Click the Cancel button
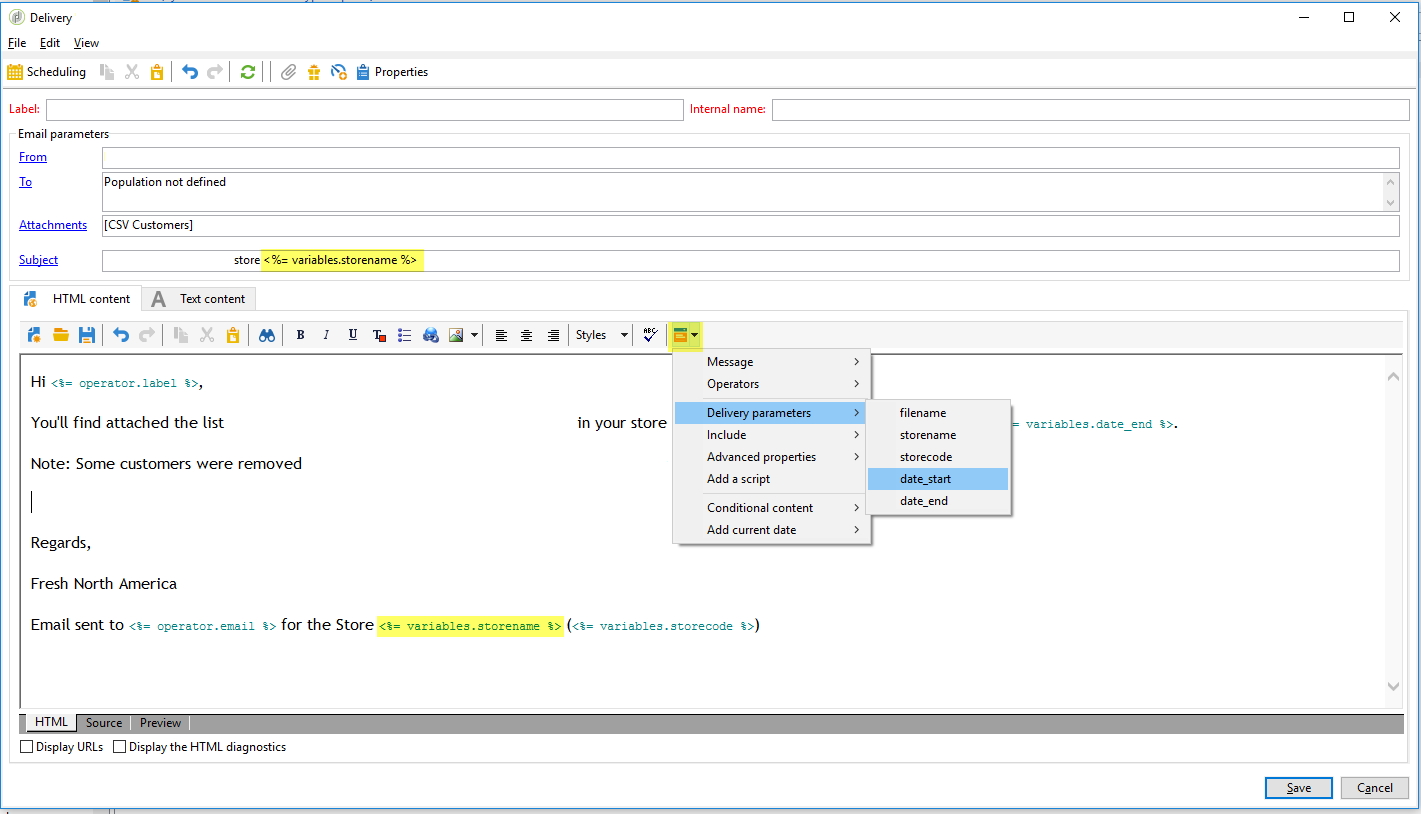 (1374, 788)
